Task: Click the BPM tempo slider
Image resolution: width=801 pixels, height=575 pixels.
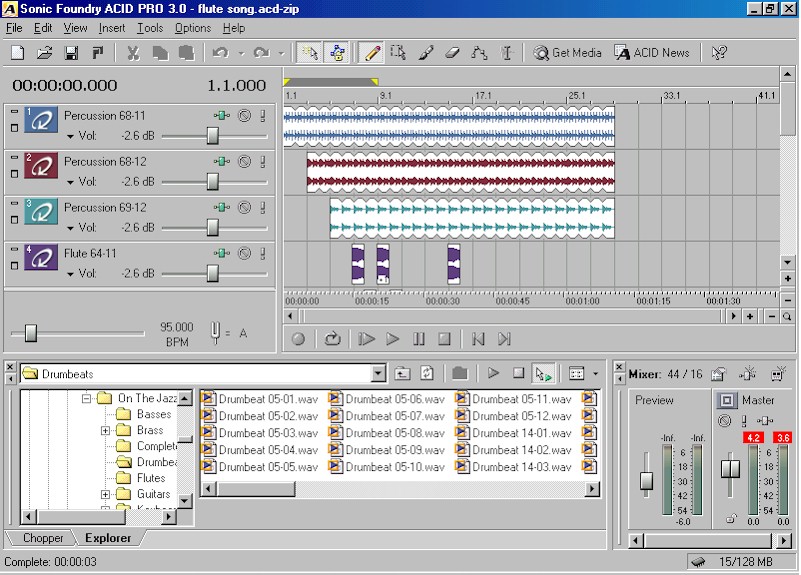Action: click(x=31, y=333)
